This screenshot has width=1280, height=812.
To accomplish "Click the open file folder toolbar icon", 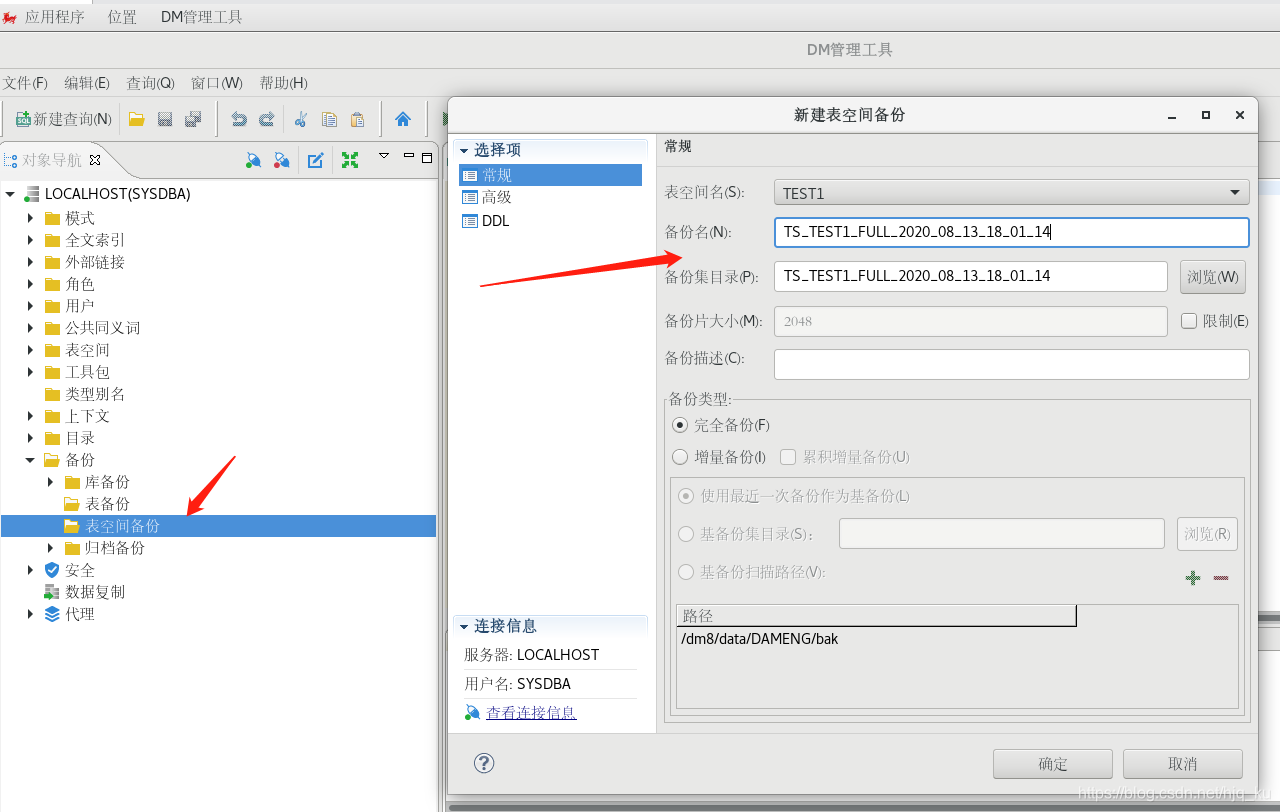I will click(137, 119).
